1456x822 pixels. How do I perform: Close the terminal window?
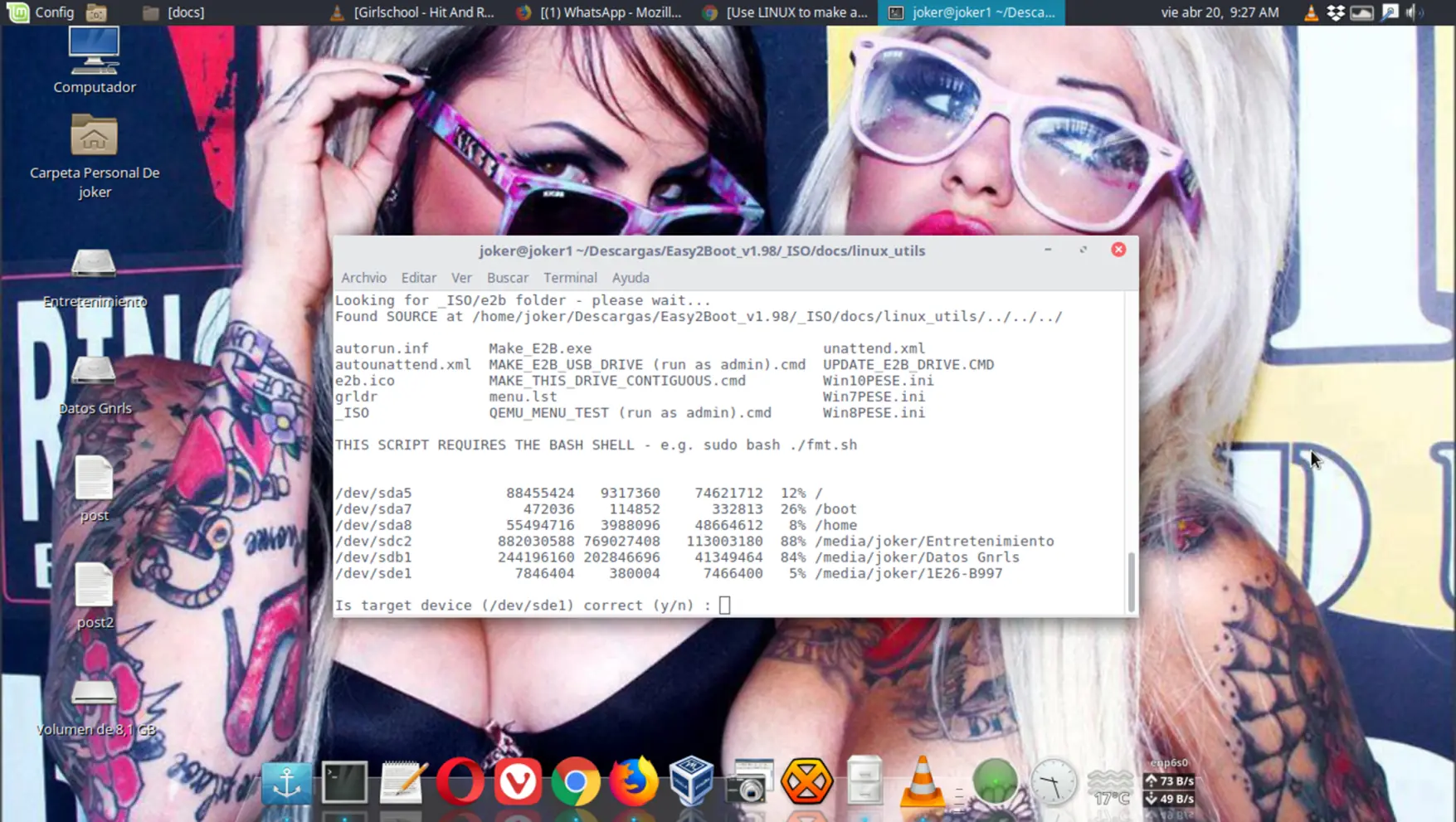(1118, 250)
